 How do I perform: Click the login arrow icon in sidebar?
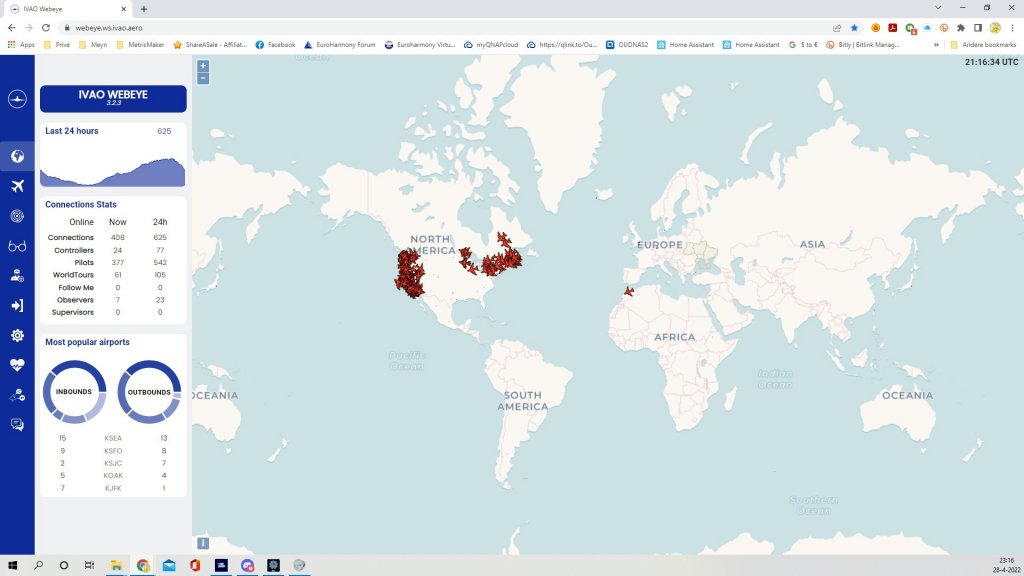(x=17, y=306)
